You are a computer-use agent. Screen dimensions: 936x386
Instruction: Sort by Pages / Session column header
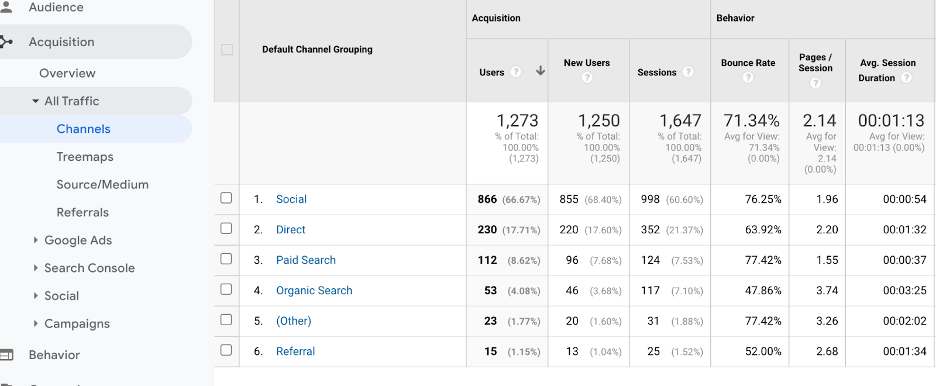pyautogui.click(x=815, y=63)
